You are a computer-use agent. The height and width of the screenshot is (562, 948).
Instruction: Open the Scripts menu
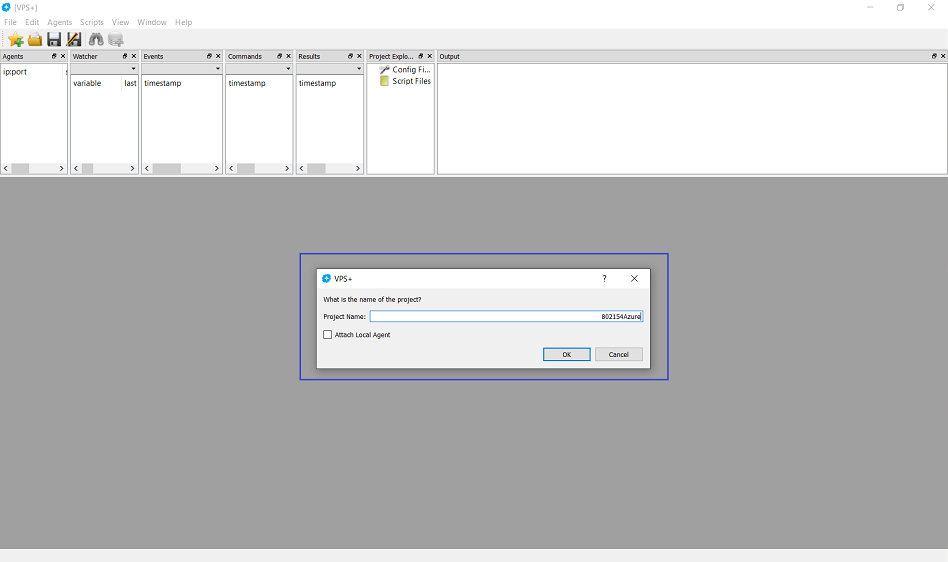point(92,22)
